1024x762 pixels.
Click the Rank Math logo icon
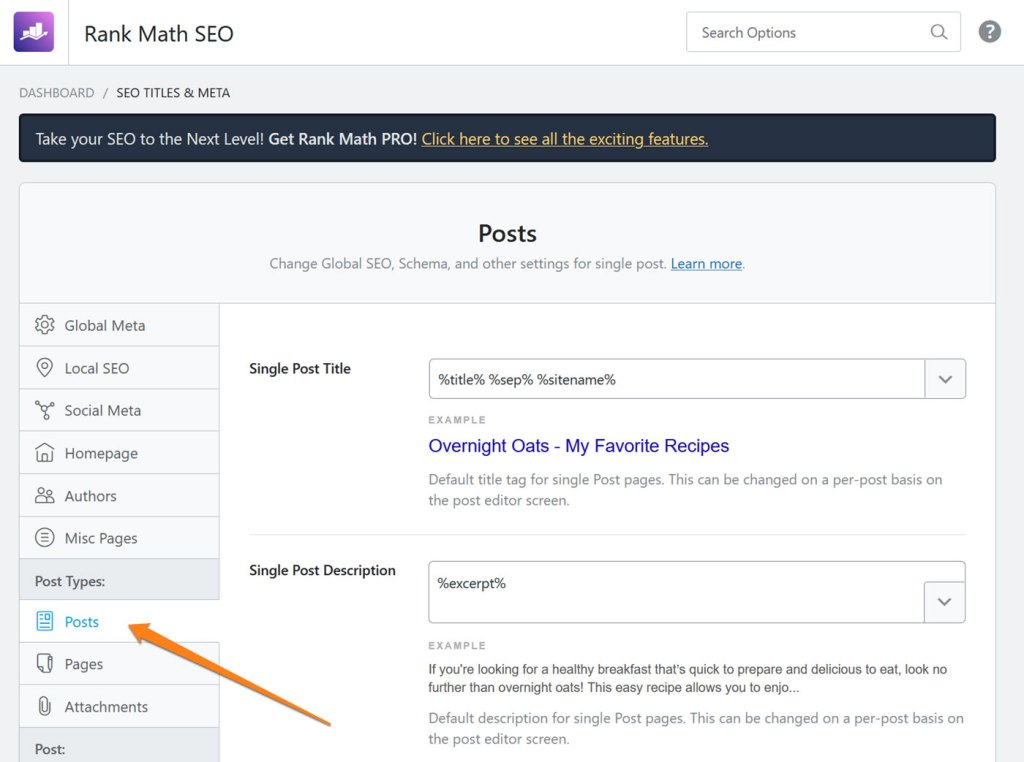click(34, 32)
